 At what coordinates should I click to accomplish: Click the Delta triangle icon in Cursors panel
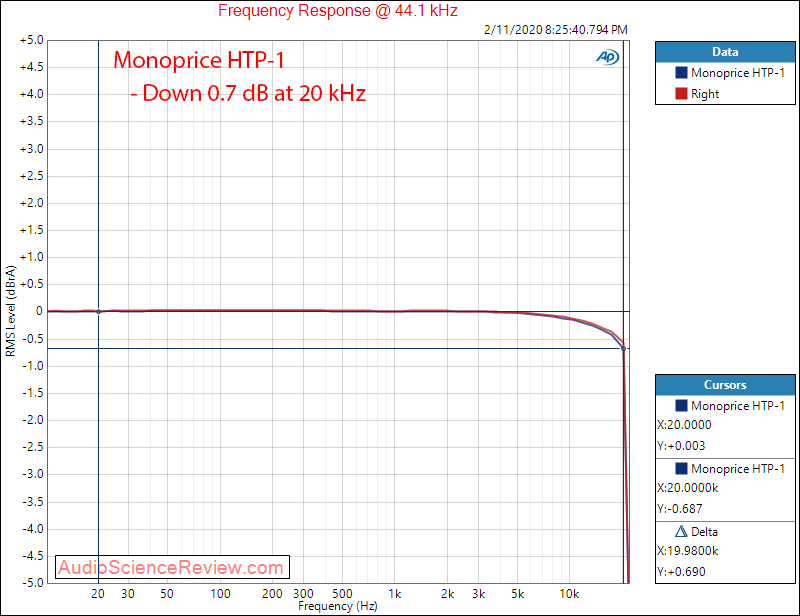[x=681, y=531]
